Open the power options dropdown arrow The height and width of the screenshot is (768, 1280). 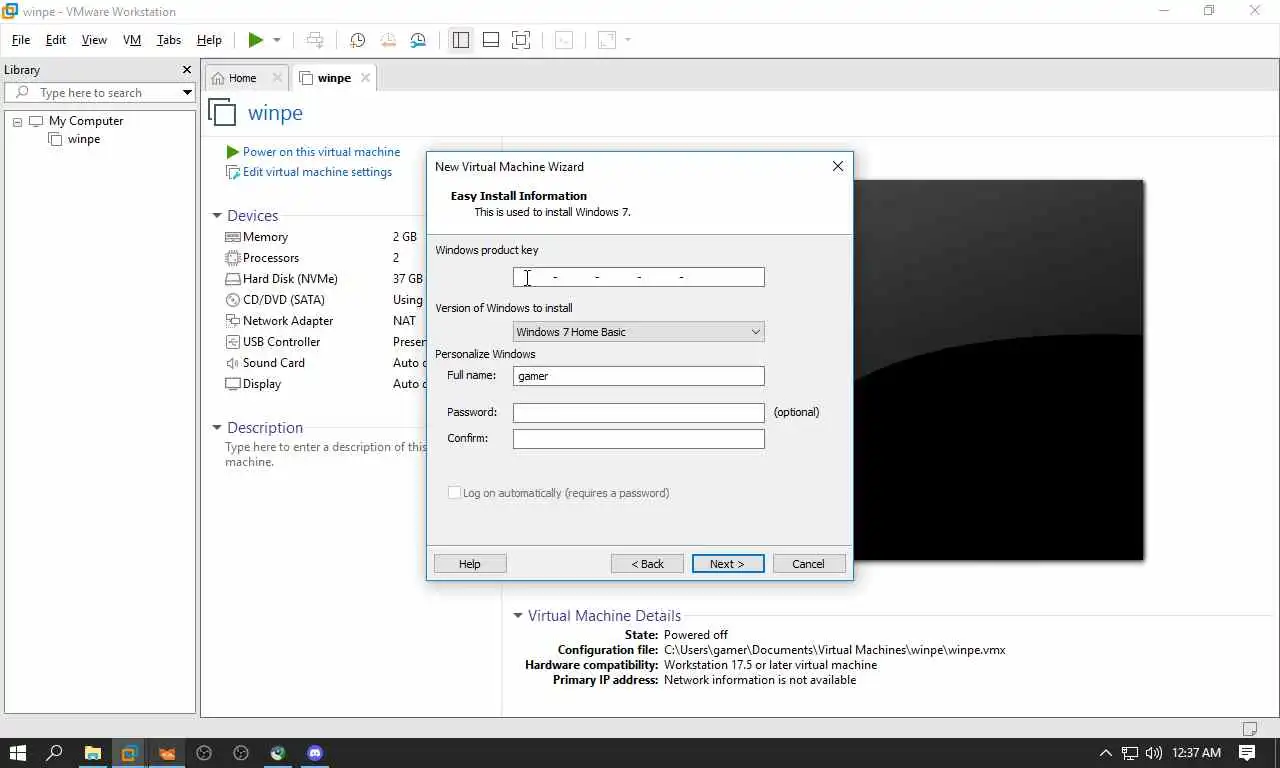(x=277, y=40)
